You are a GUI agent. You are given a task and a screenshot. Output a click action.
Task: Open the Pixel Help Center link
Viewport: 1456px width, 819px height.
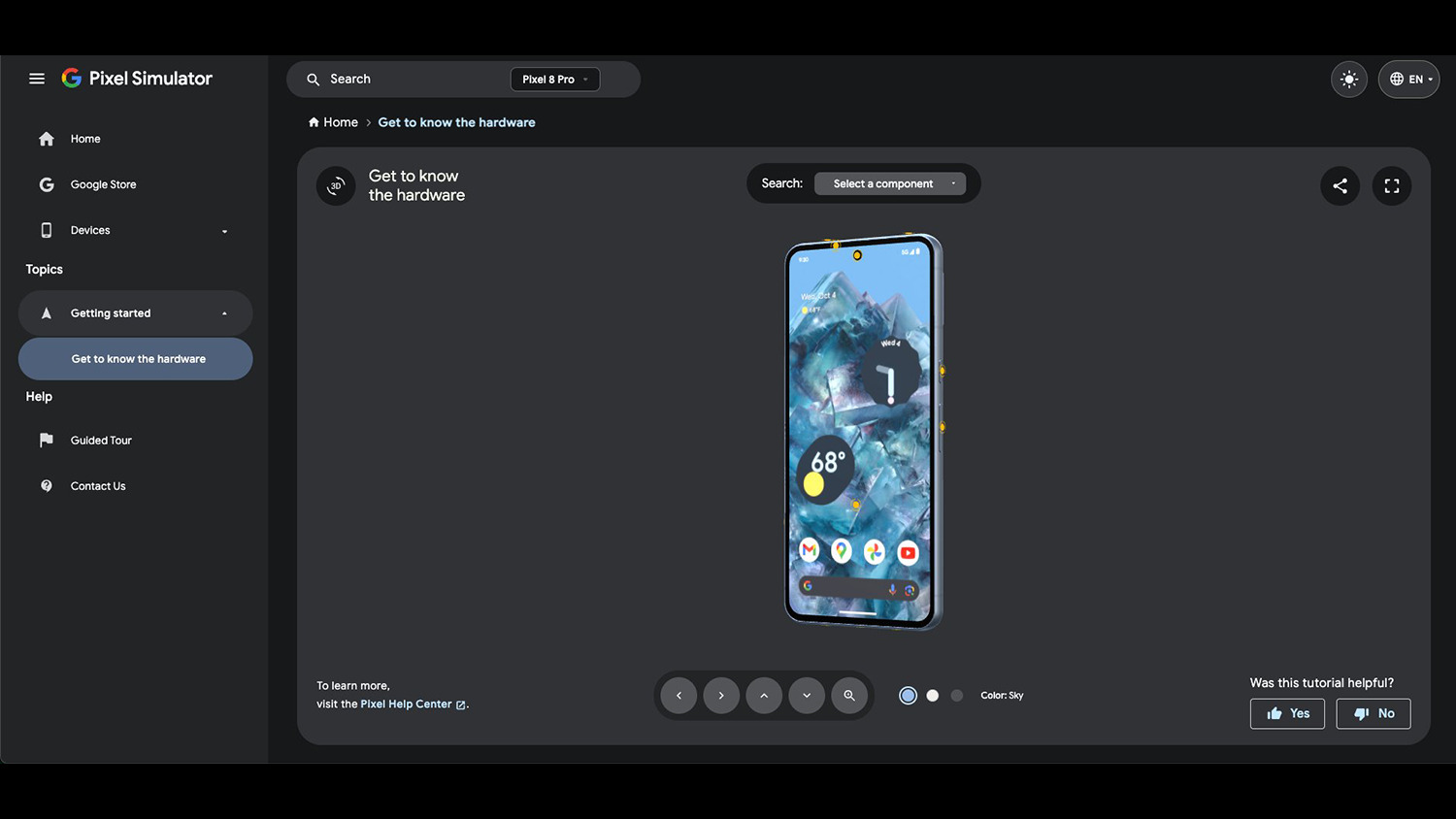(407, 704)
